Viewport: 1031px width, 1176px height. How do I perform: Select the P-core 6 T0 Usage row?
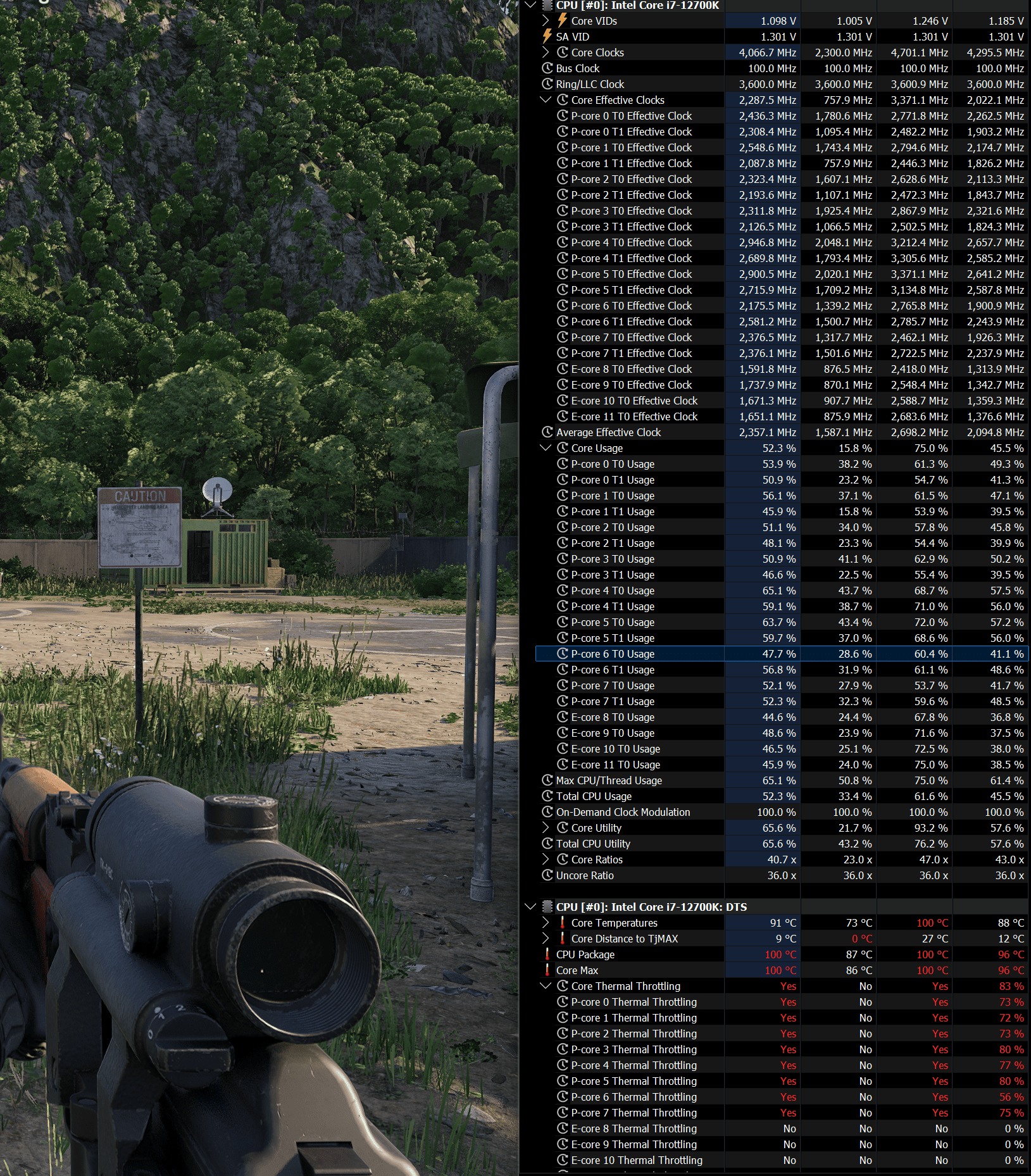(782, 654)
